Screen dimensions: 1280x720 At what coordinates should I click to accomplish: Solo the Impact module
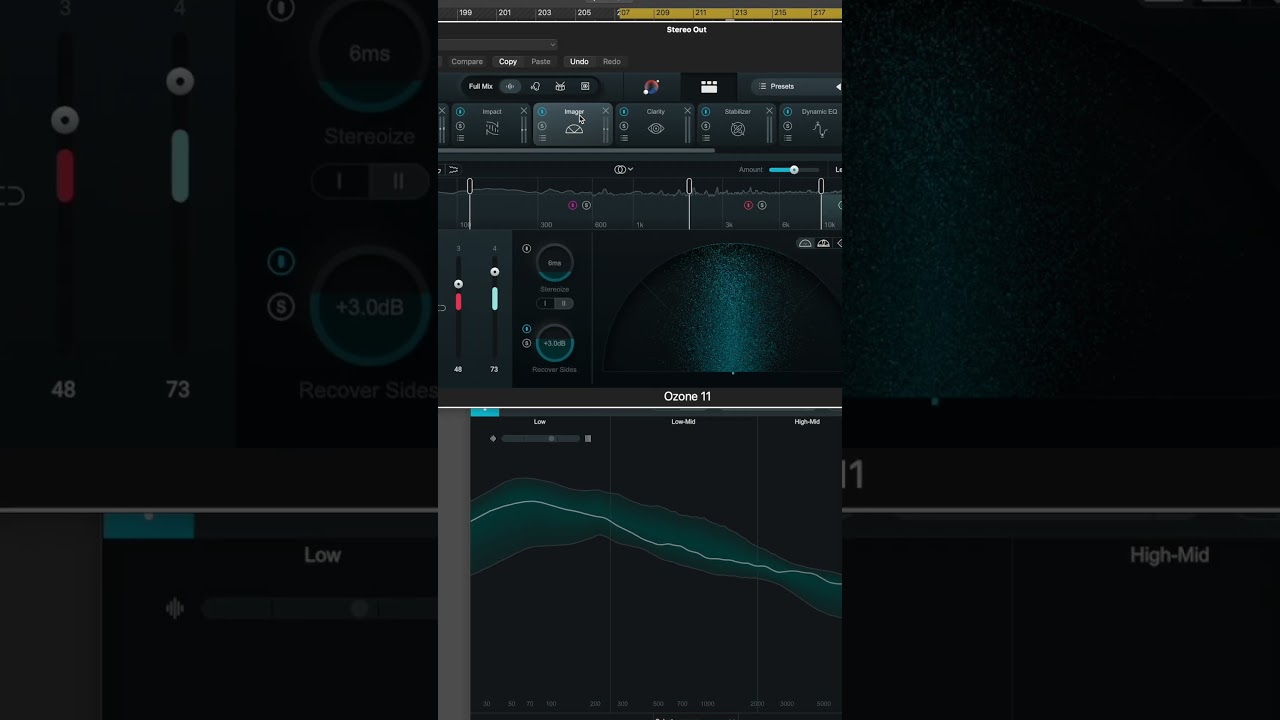pyautogui.click(x=460, y=126)
